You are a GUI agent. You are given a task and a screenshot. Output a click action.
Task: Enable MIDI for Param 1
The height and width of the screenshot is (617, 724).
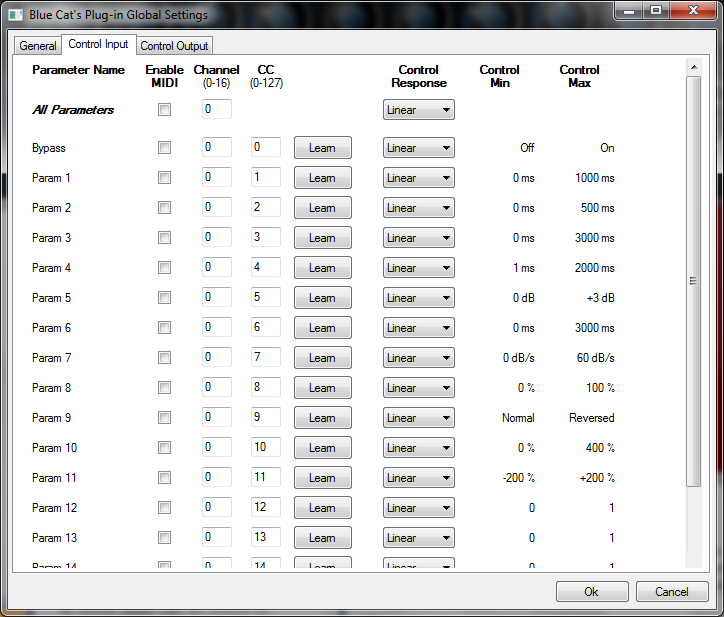click(x=164, y=178)
